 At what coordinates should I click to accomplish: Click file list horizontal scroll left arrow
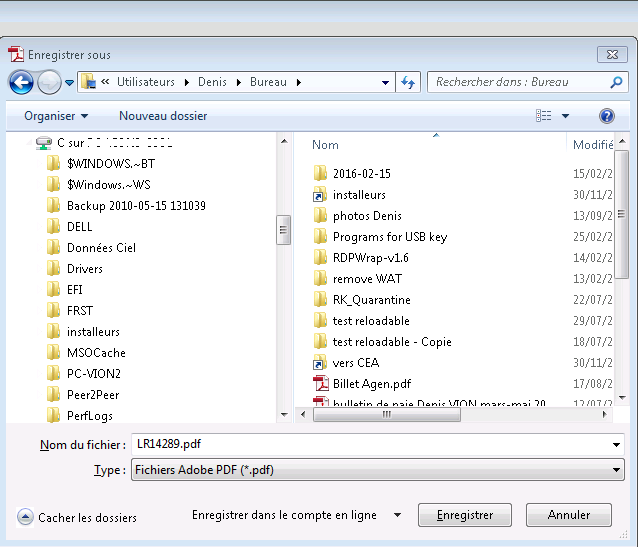[x=303, y=415]
